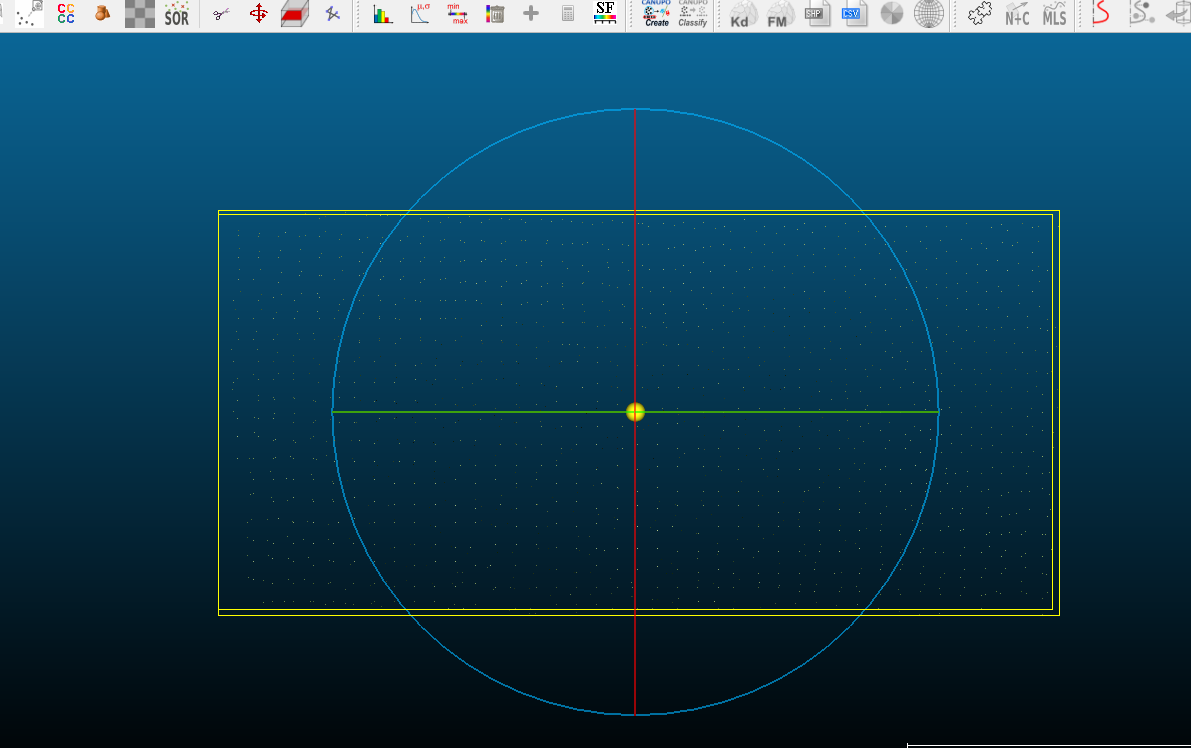
Task: Open the Kd-tree plugin tool
Action: click(x=742, y=15)
